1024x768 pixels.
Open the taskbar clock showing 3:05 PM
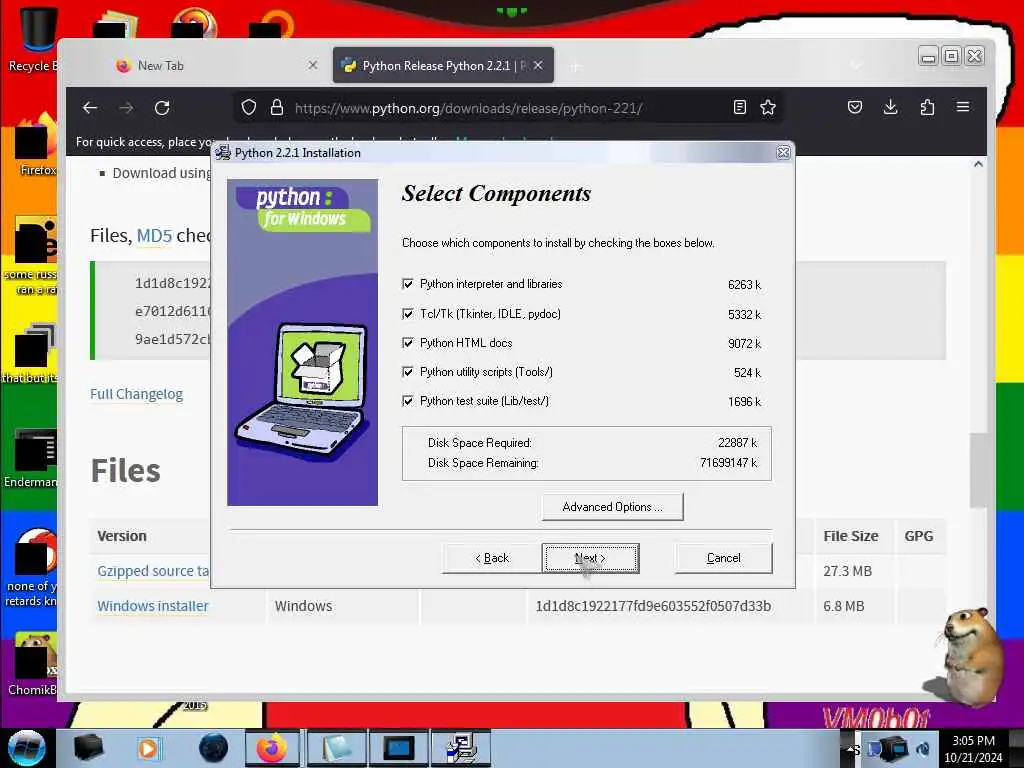[973, 749]
